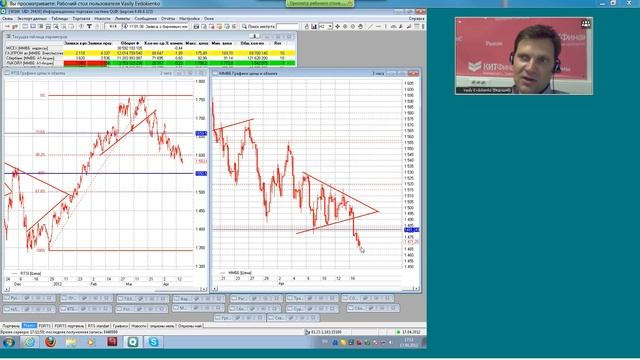Viewport: 640px width, 360px height.
Task: Click the volume icon in system tray
Action: 391,342
